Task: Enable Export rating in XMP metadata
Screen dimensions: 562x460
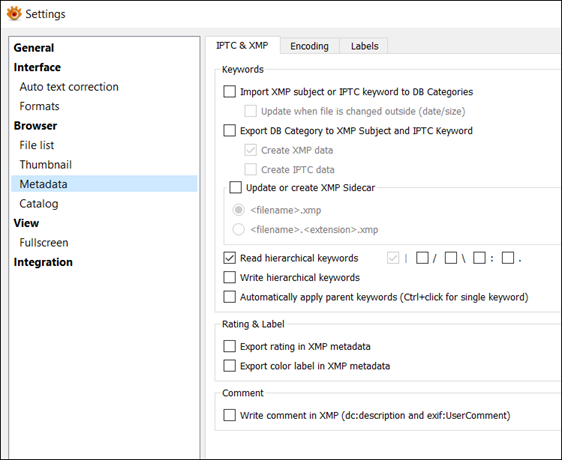Action: (x=229, y=346)
